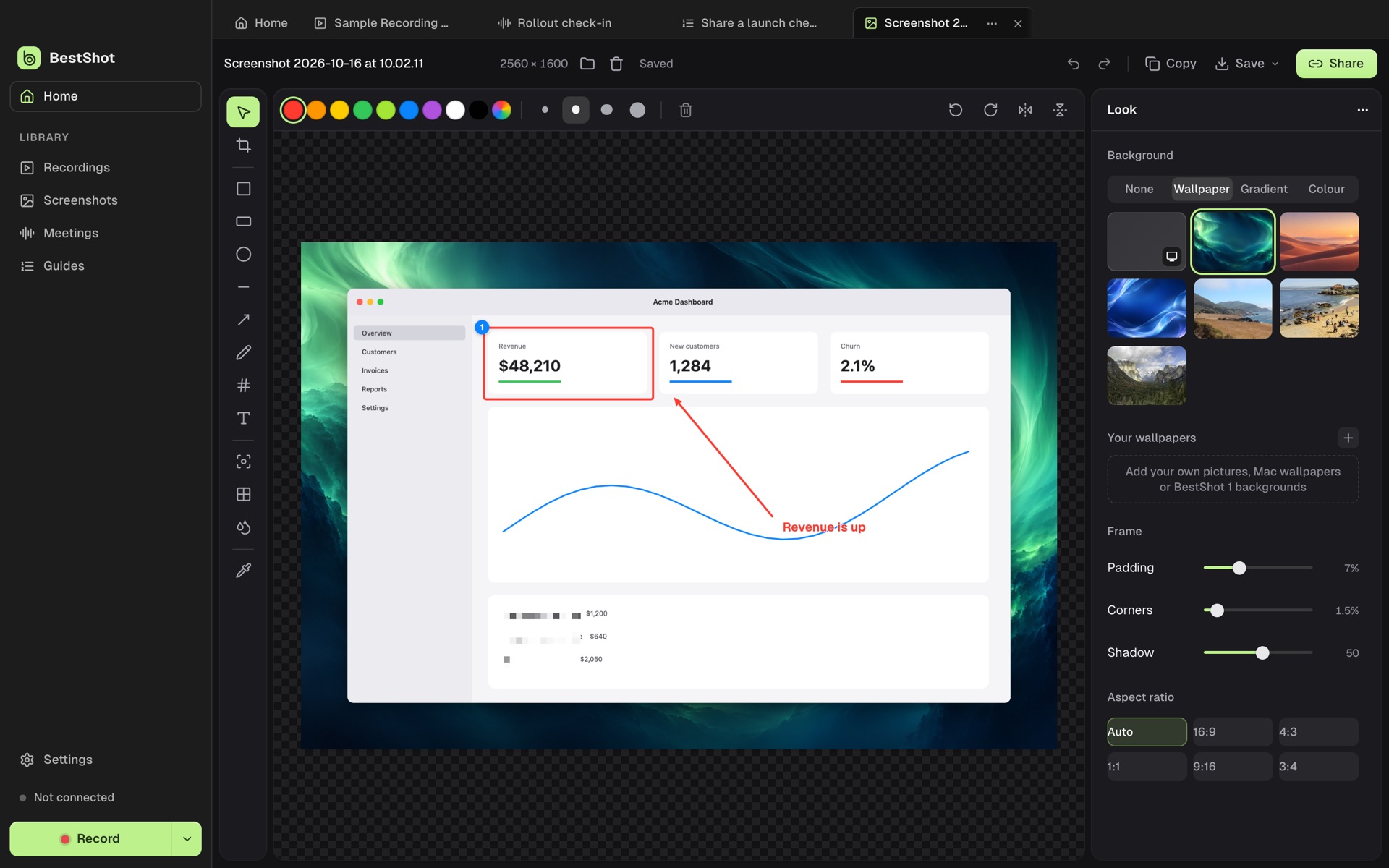Open Settings in the sidebar
The width and height of the screenshot is (1389, 868).
tap(106, 759)
